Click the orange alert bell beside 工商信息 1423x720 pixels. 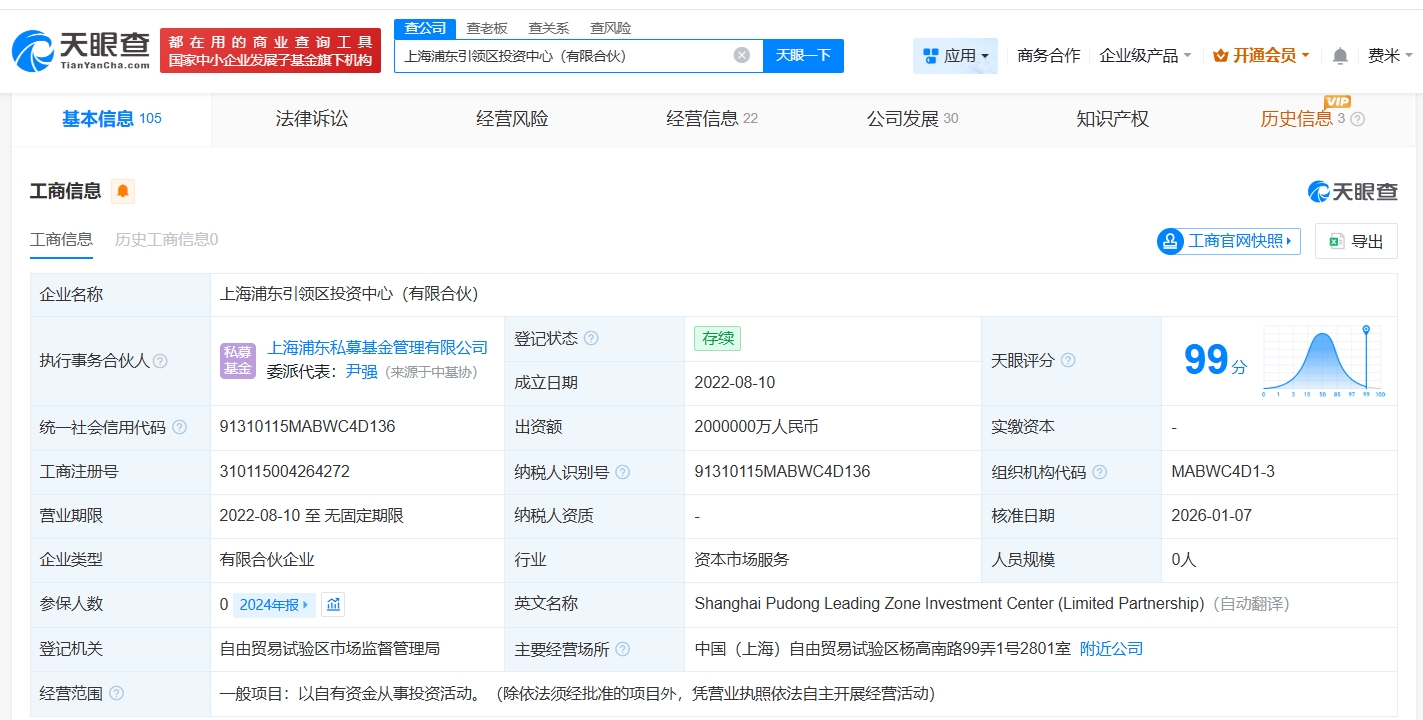point(123,191)
